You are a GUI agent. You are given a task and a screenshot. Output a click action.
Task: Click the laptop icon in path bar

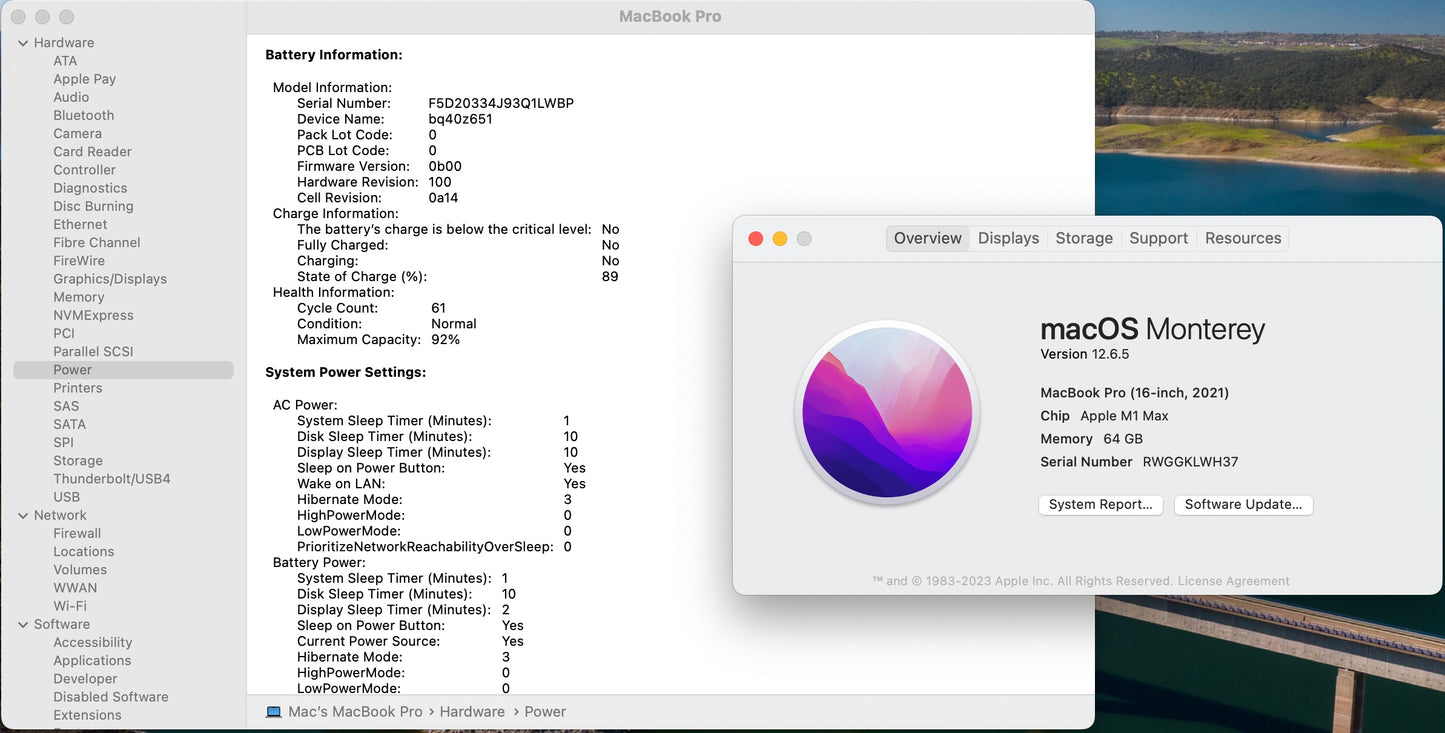click(273, 712)
